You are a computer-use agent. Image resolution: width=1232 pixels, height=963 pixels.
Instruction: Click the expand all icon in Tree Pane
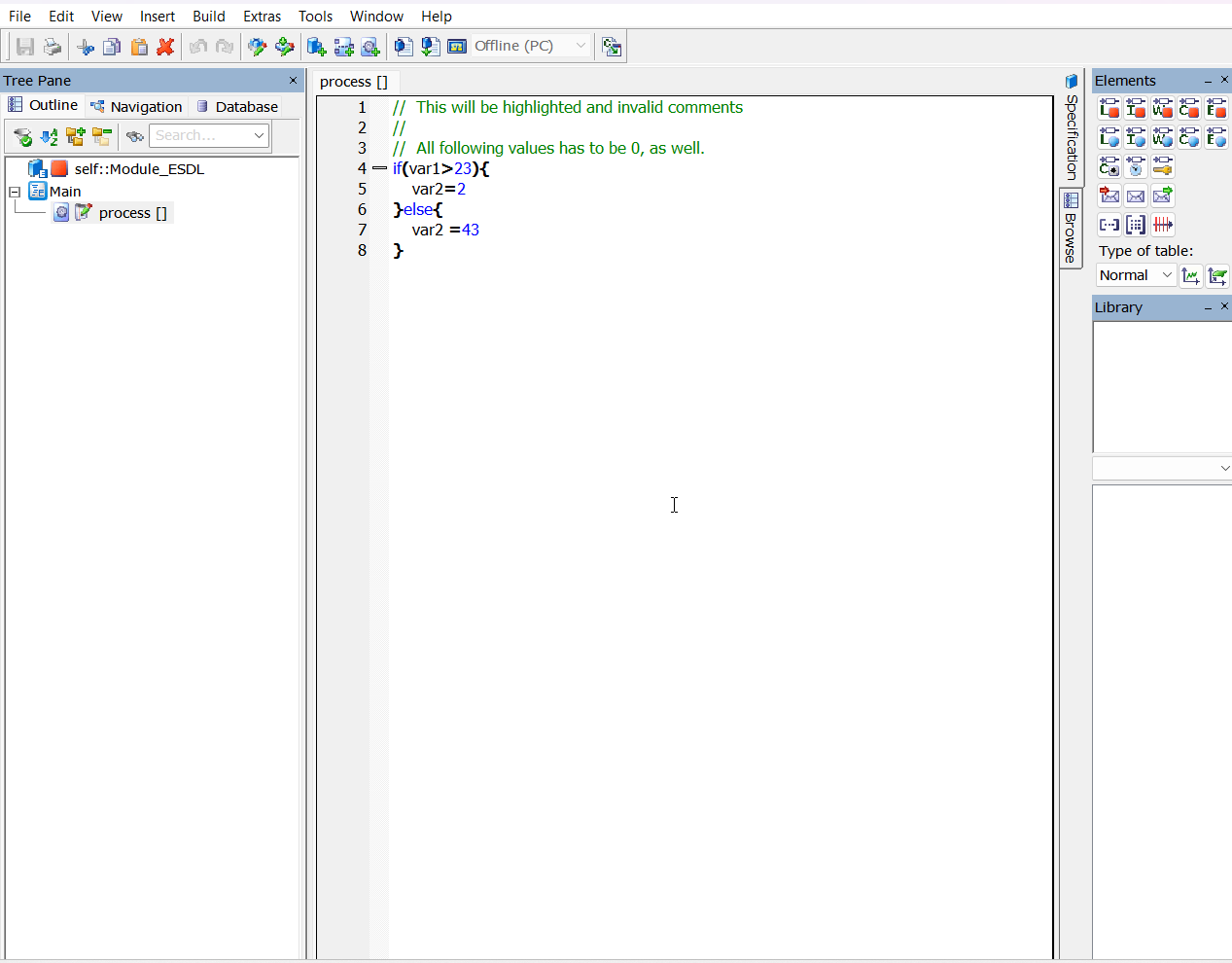click(x=75, y=136)
